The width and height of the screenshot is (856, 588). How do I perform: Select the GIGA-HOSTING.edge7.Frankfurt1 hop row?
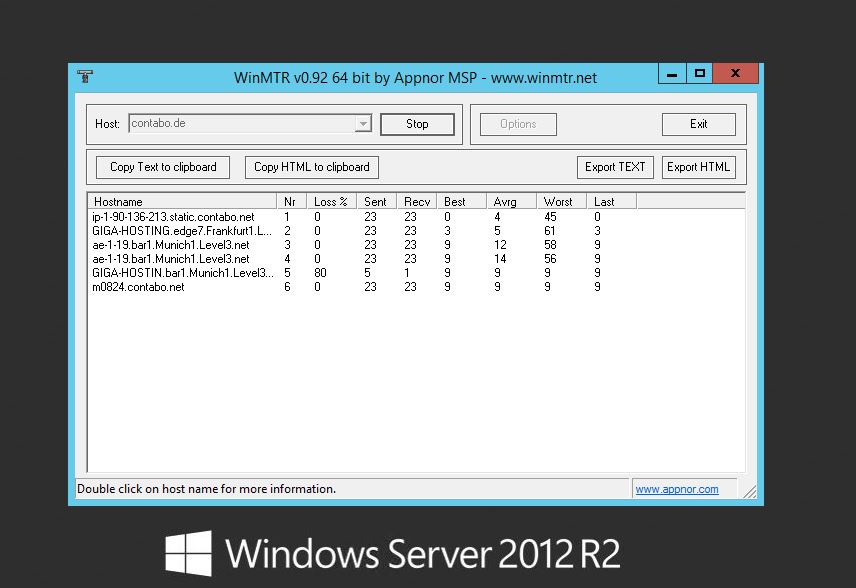(180, 230)
